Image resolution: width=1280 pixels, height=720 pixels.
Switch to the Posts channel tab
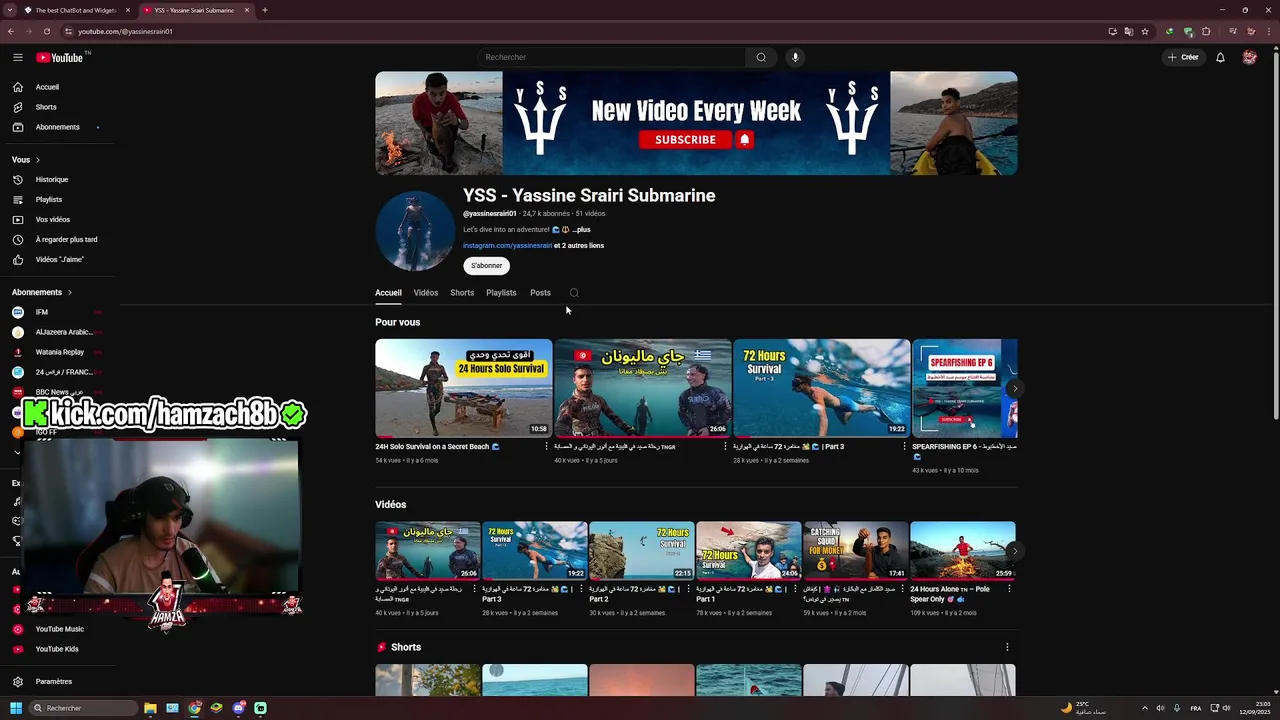[540, 293]
